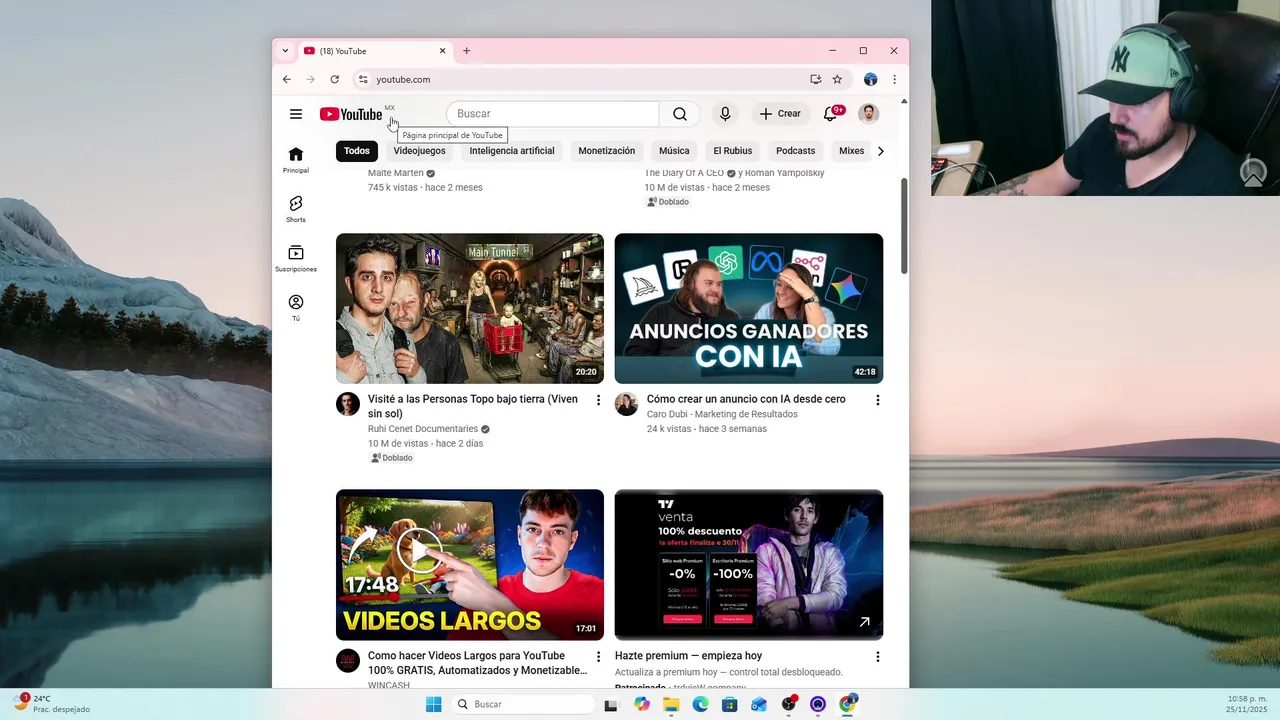
Task: Open options for Personas Topo video
Action: pos(599,400)
